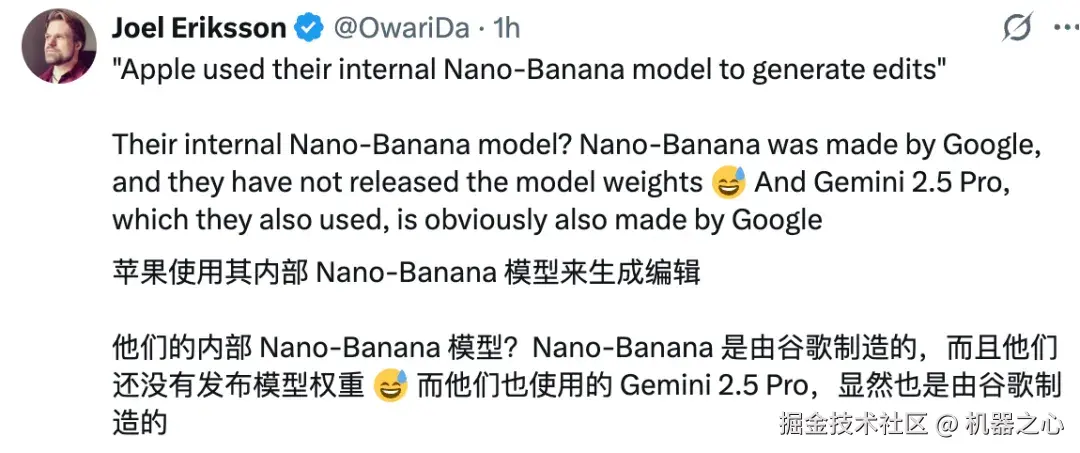1080x453 pixels.
Task: Click the sweat-smile emoji in Chinese translation
Action: pos(390,385)
